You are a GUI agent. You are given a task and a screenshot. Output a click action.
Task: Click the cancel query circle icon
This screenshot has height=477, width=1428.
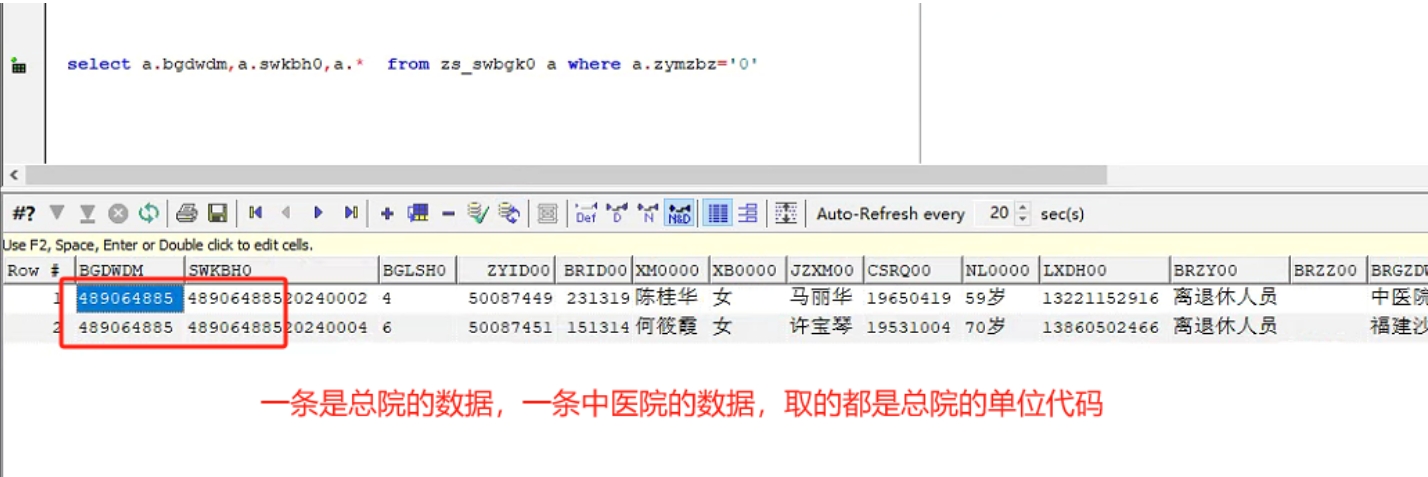click(x=118, y=213)
